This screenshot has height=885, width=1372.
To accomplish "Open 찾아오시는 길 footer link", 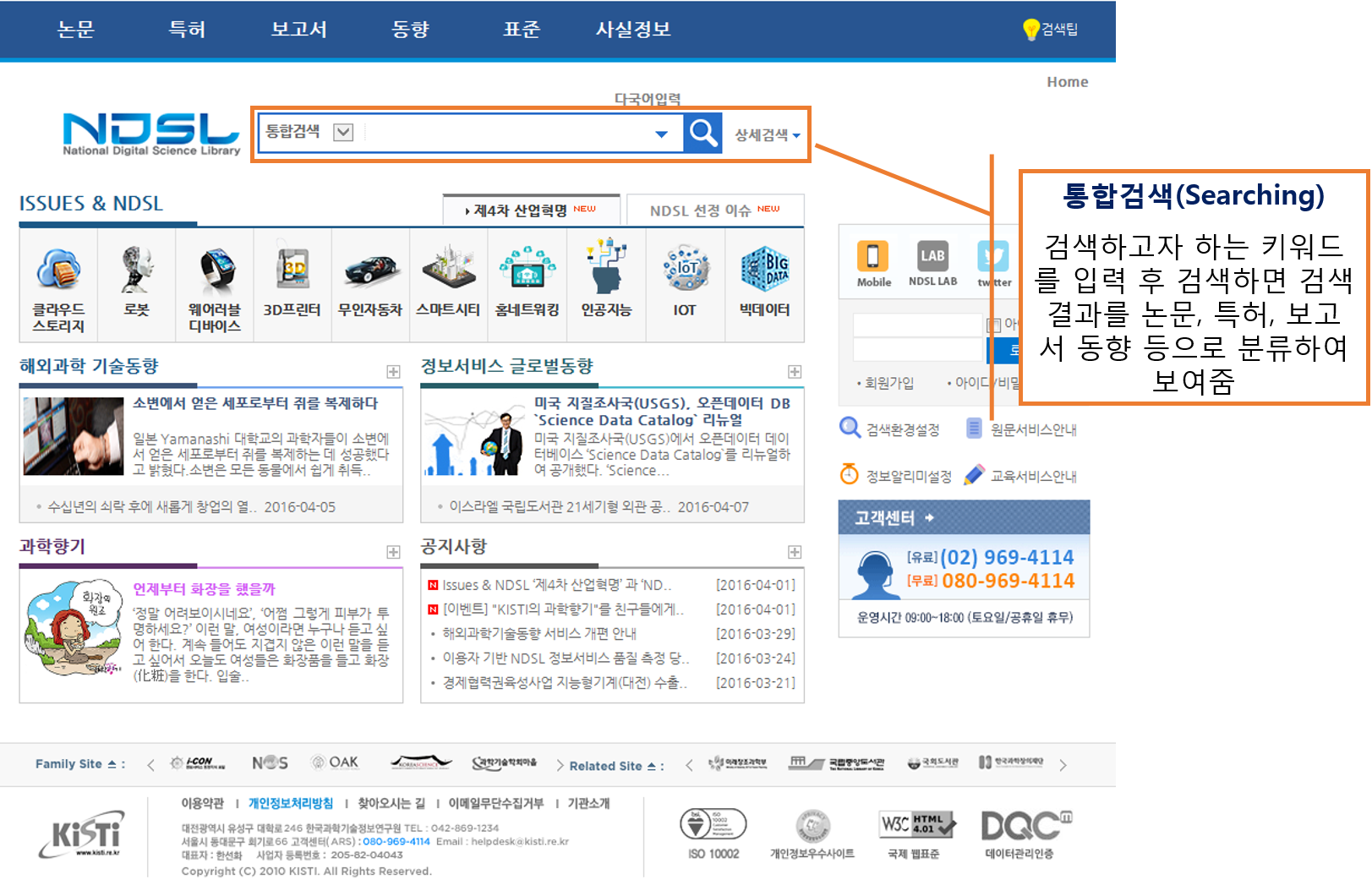I will pos(391,803).
